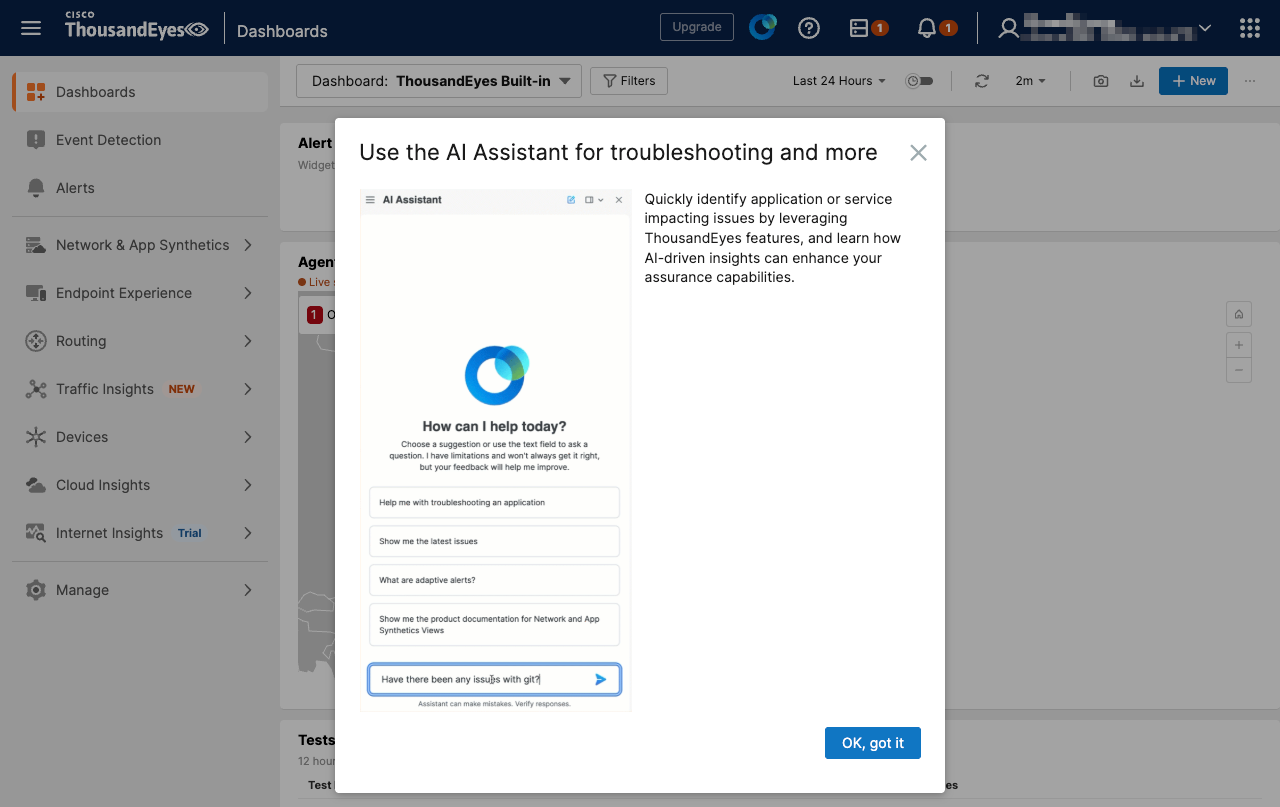Click the download dashboard icon
The height and width of the screenshot is (807, 1280).
(1136, 81)
